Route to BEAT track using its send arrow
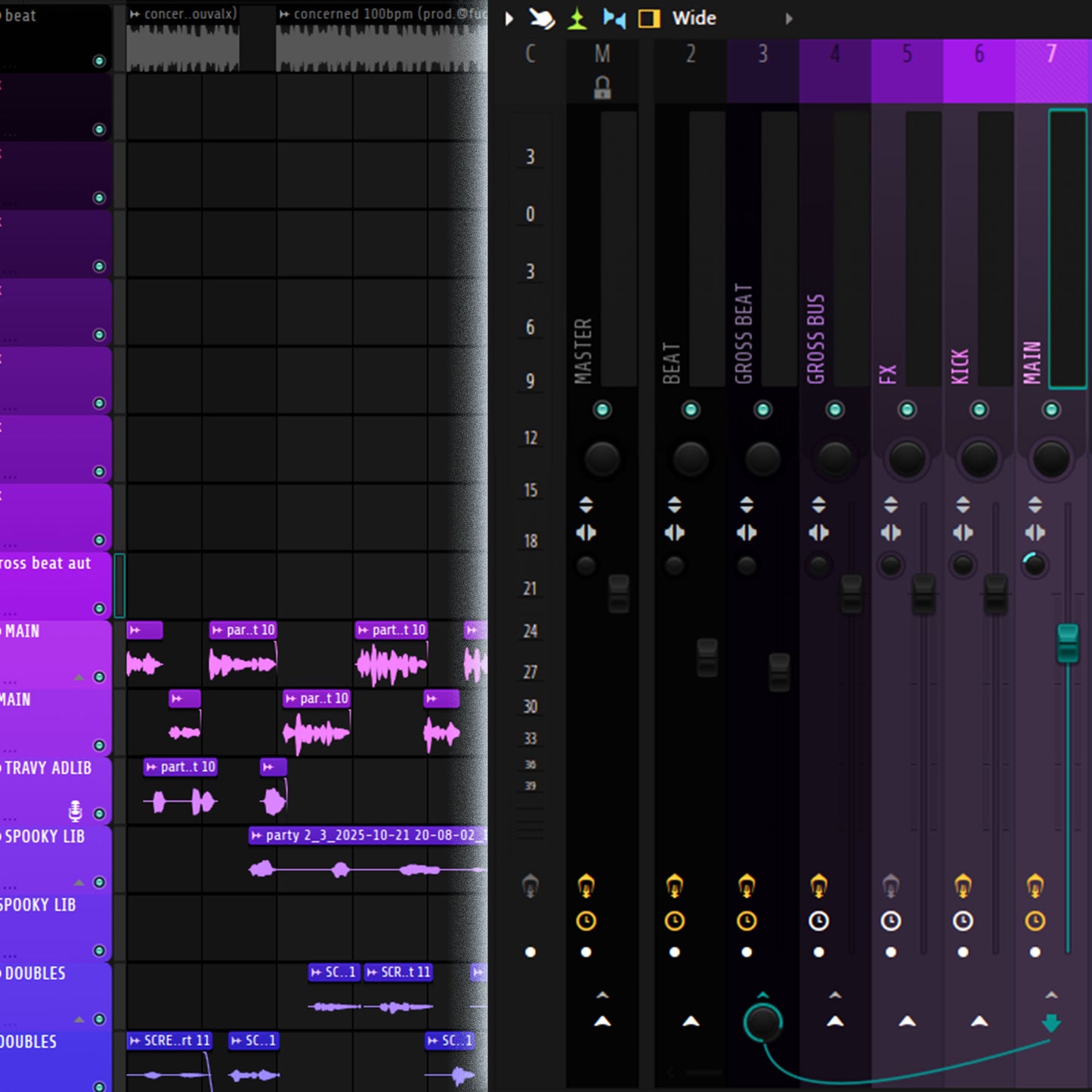The image size is (1092, 1092). point(691,1022)
